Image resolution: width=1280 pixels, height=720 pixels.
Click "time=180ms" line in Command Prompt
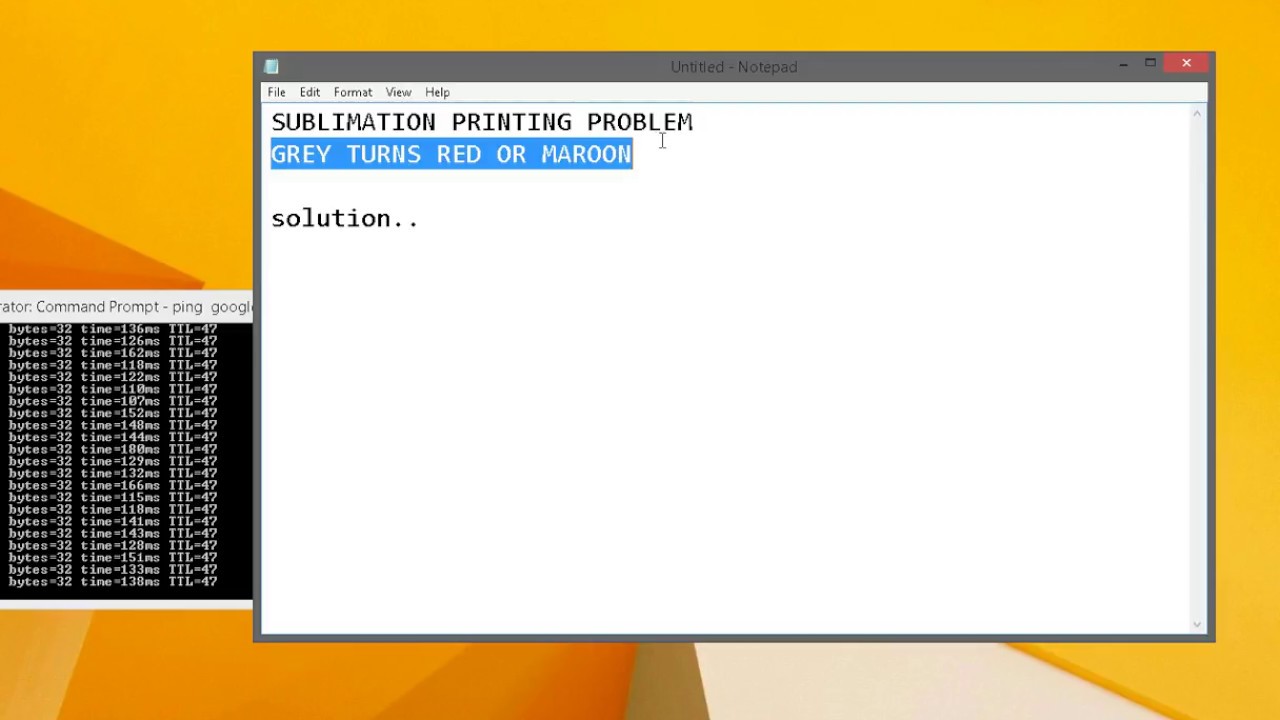point(113,450)
